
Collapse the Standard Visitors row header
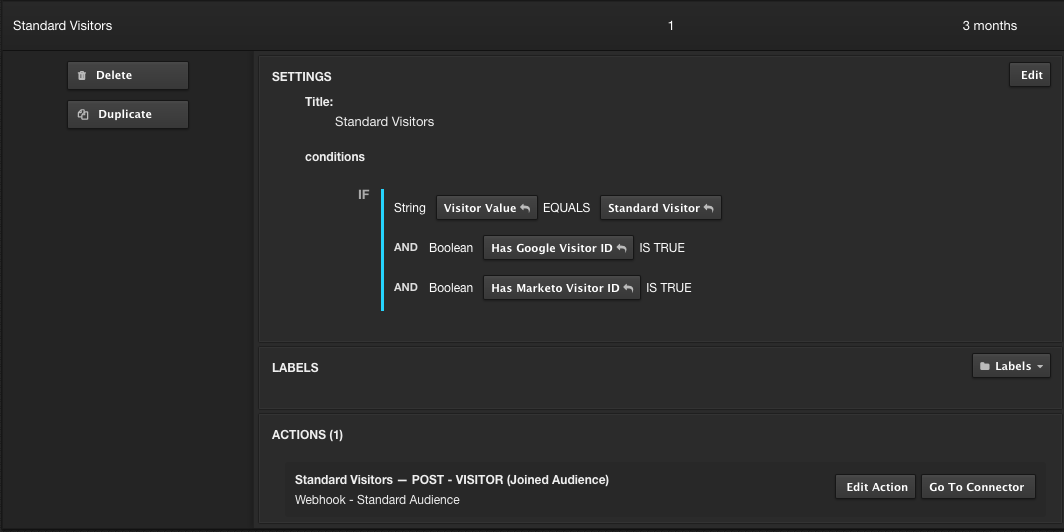(x=62, y=26)
